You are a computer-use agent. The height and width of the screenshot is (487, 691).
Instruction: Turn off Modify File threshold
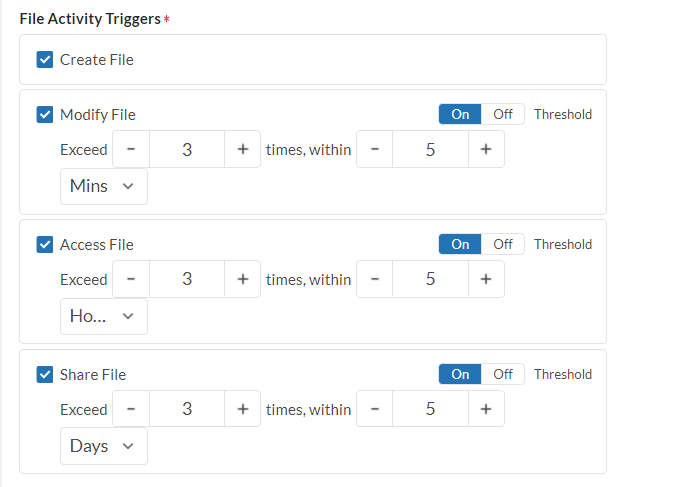point(503,114)
